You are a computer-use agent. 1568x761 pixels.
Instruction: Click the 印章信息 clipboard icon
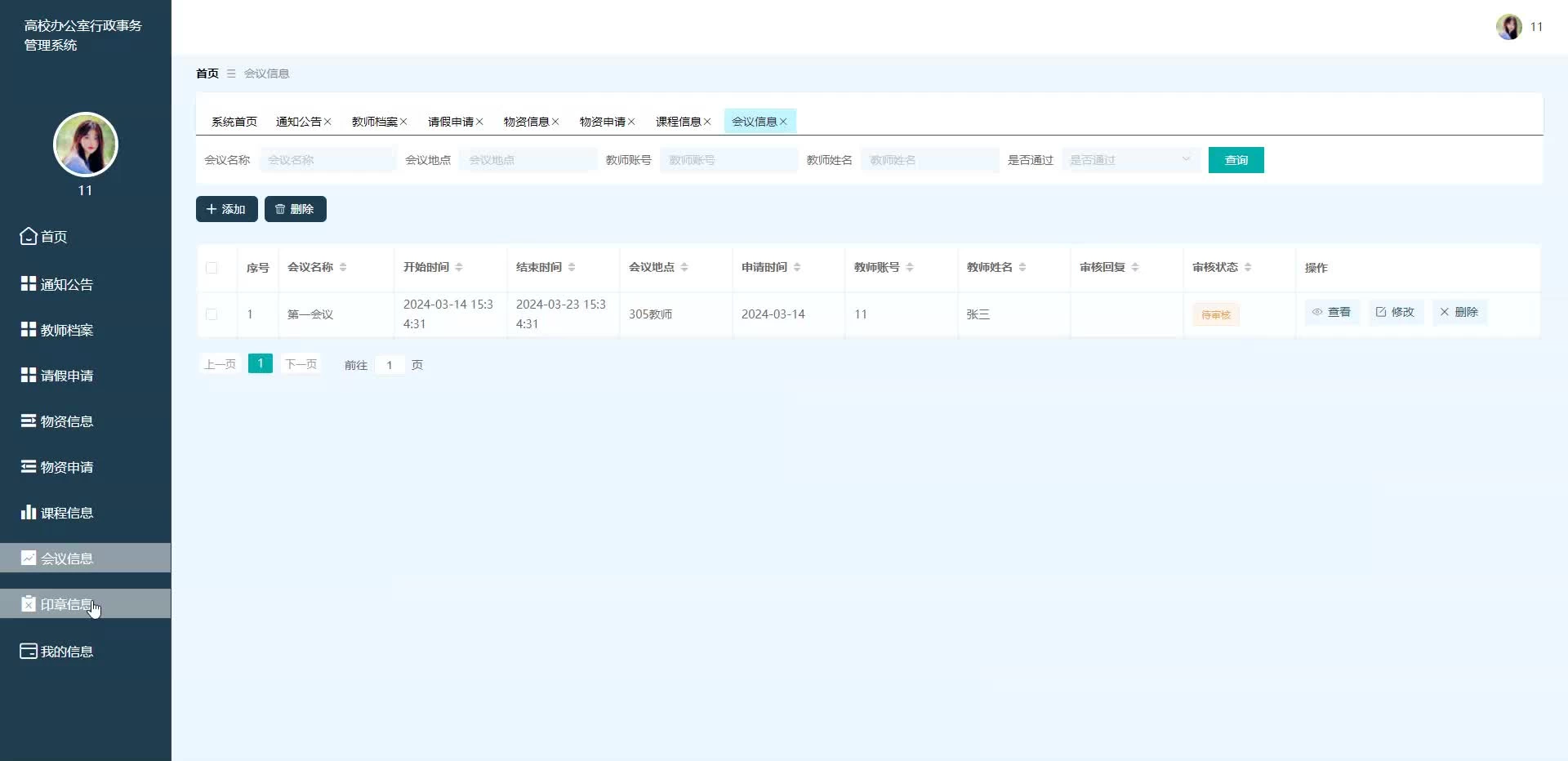(x=29, y=603)
